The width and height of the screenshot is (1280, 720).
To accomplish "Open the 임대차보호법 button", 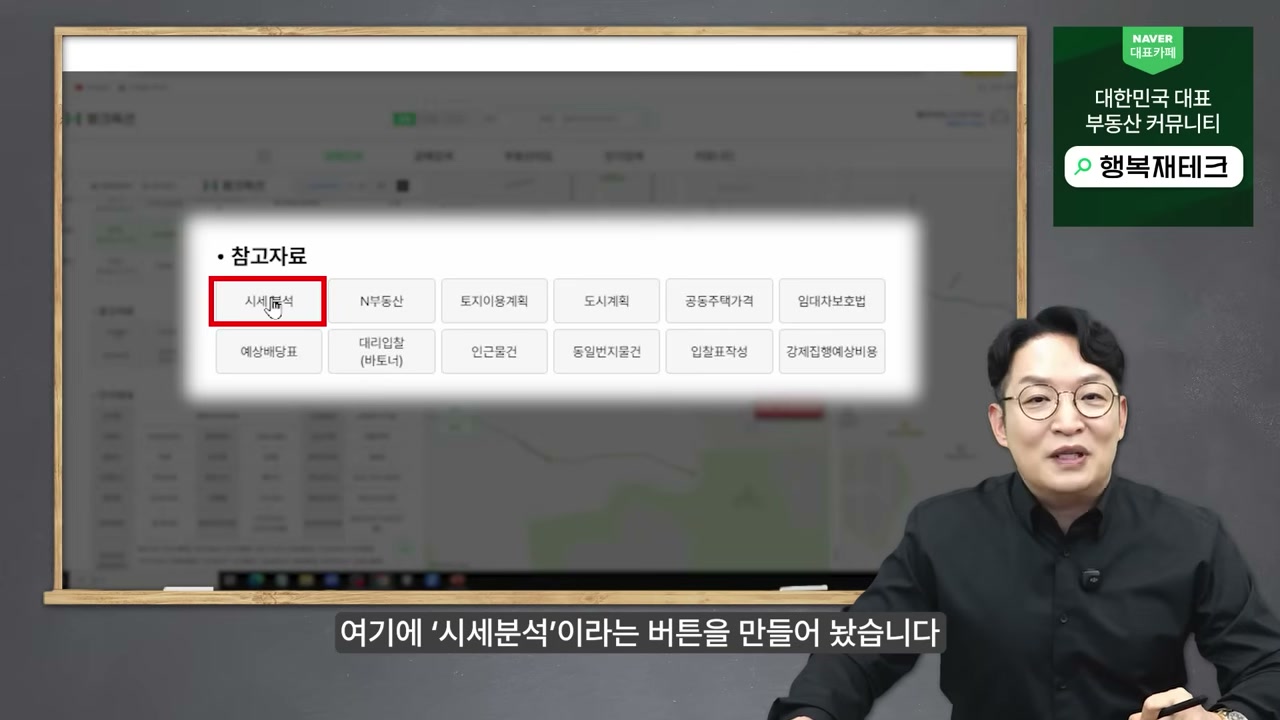I will pos(832,300).
